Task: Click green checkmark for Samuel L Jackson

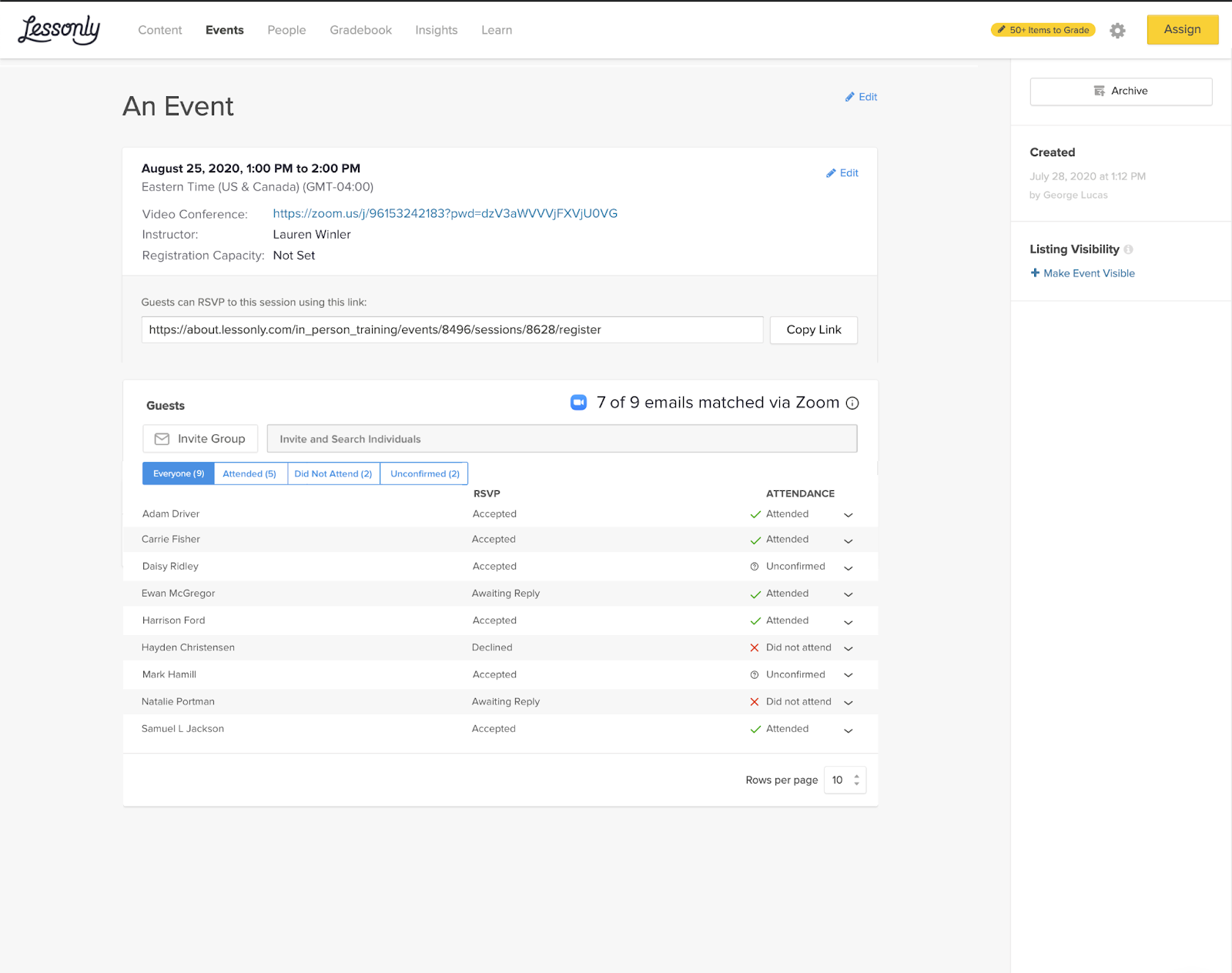Action: coord(755,730)
